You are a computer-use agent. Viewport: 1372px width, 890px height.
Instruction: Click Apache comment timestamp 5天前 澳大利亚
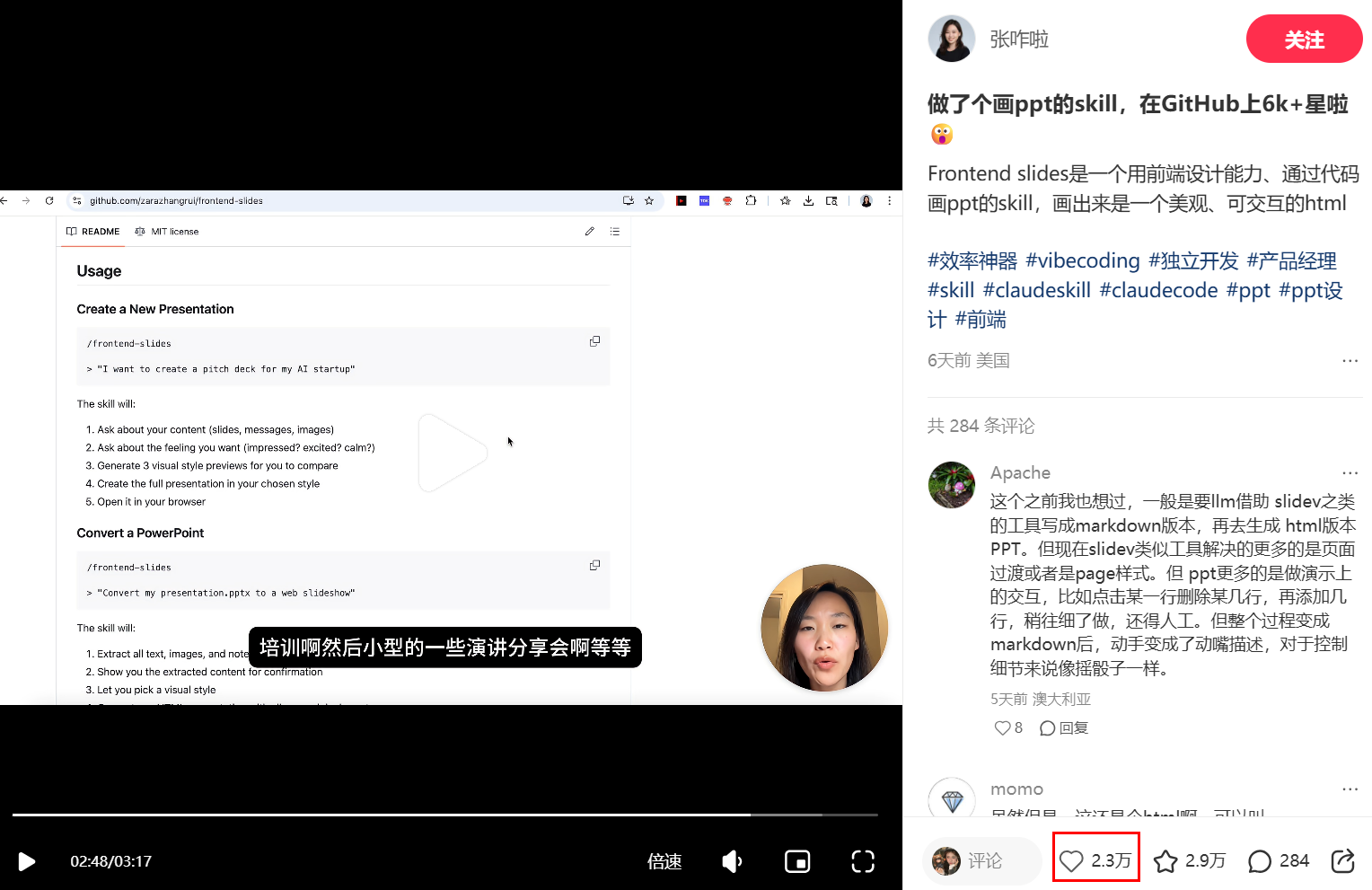(1041, 699)
